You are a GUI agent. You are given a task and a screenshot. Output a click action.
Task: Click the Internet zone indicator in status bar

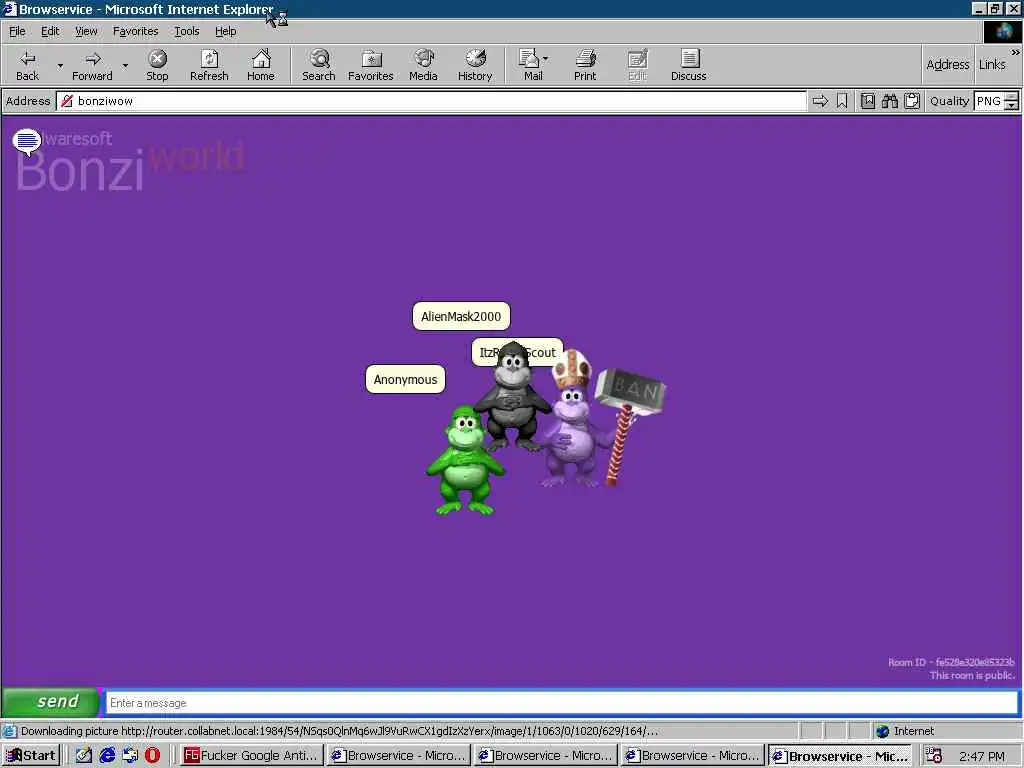[906, 731]
